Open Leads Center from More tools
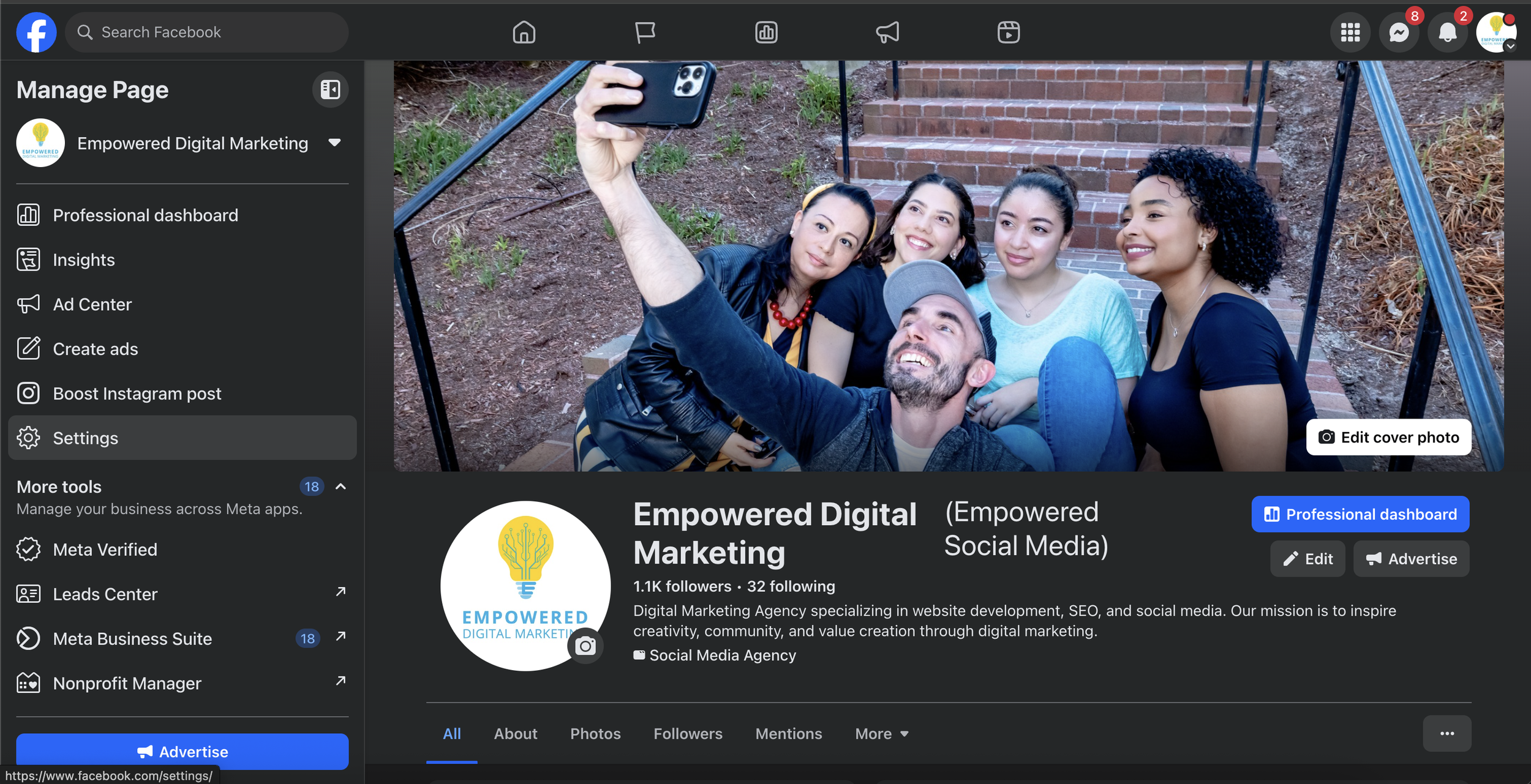 (x=105, y=594)
